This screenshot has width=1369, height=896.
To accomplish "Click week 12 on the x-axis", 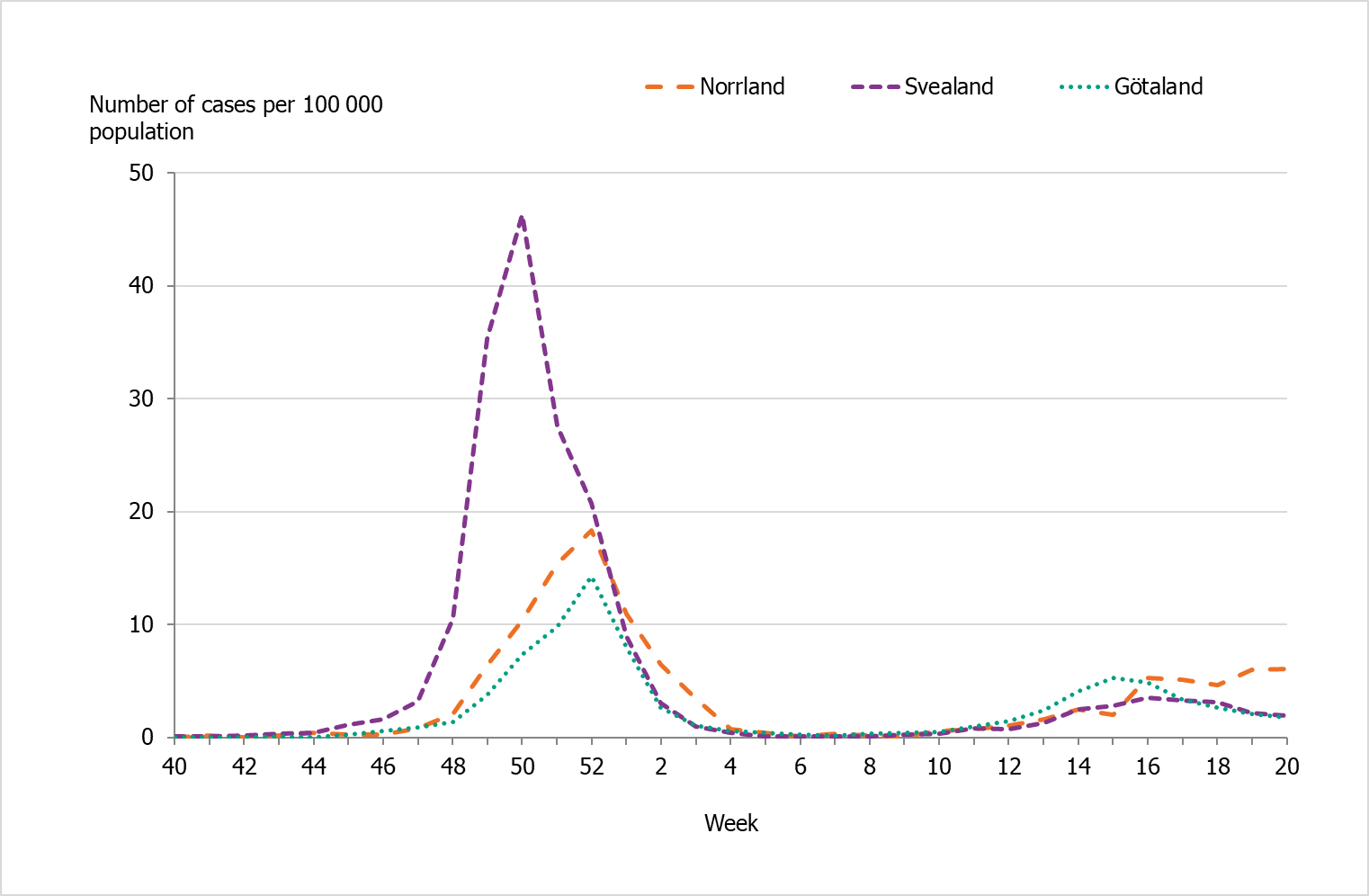I will (x=1009, y=766).
